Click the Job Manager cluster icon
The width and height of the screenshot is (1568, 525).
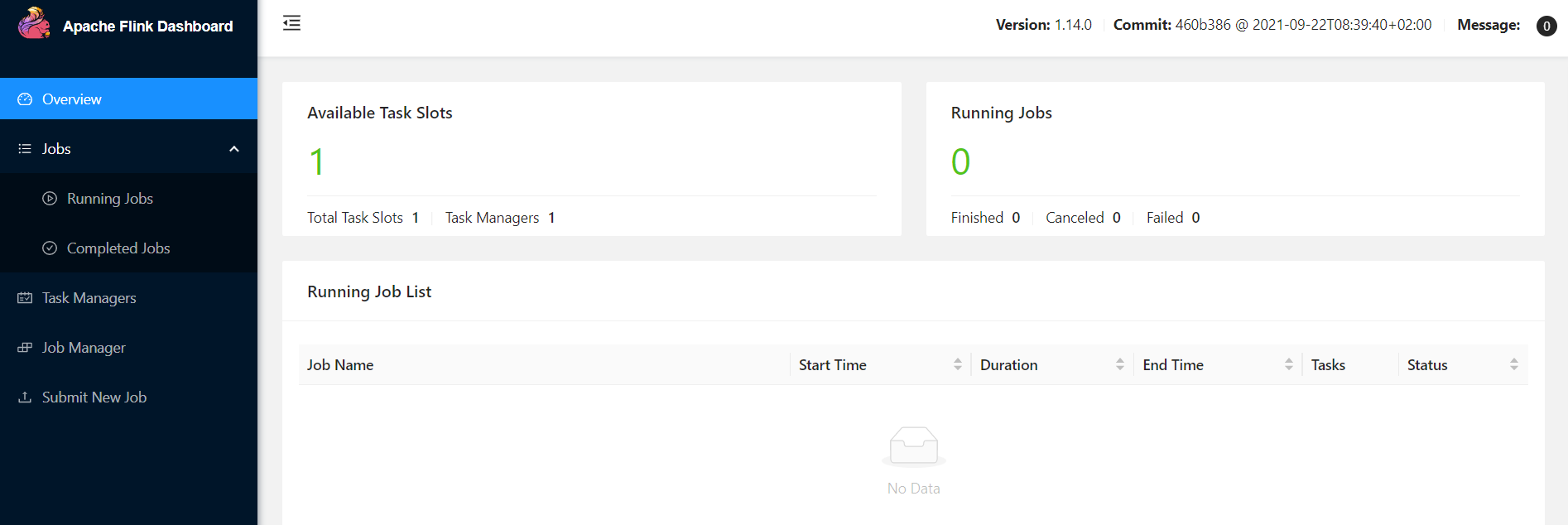click(25, 348)
